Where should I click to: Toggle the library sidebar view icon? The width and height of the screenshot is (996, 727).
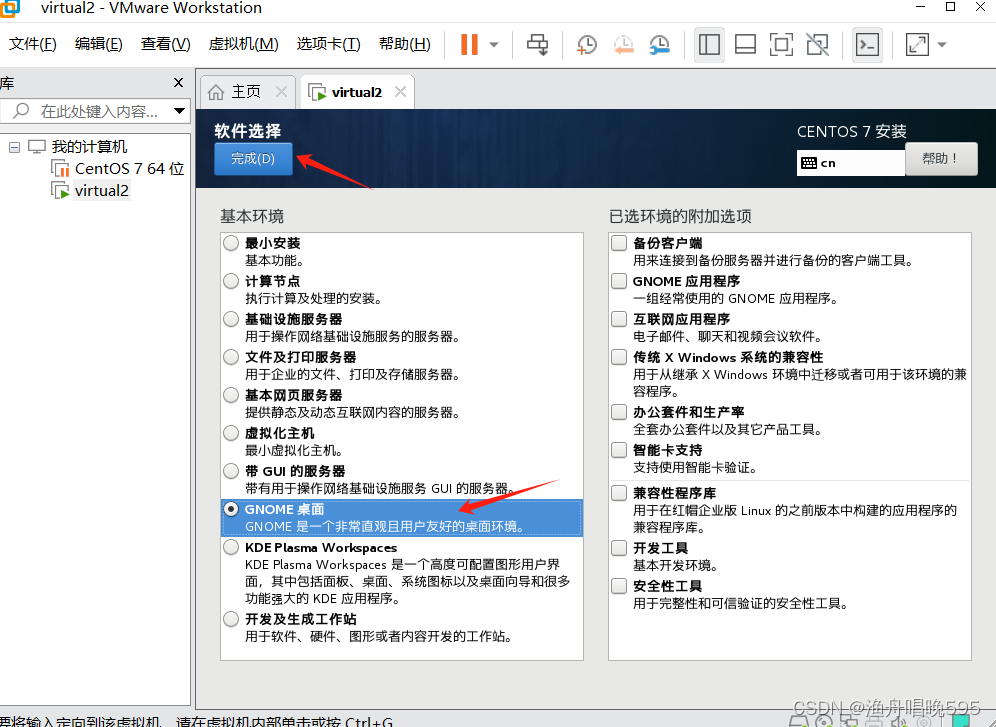pos(709,44)
